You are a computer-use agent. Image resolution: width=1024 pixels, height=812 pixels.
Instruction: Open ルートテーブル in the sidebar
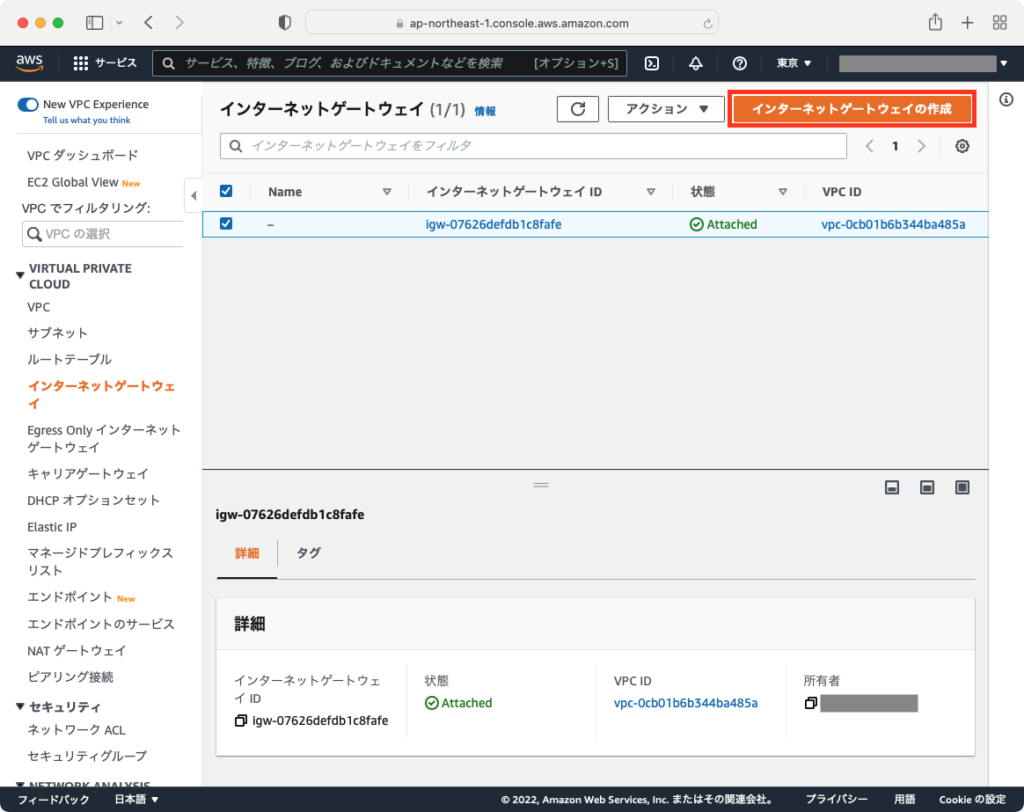tap(69, 359)
